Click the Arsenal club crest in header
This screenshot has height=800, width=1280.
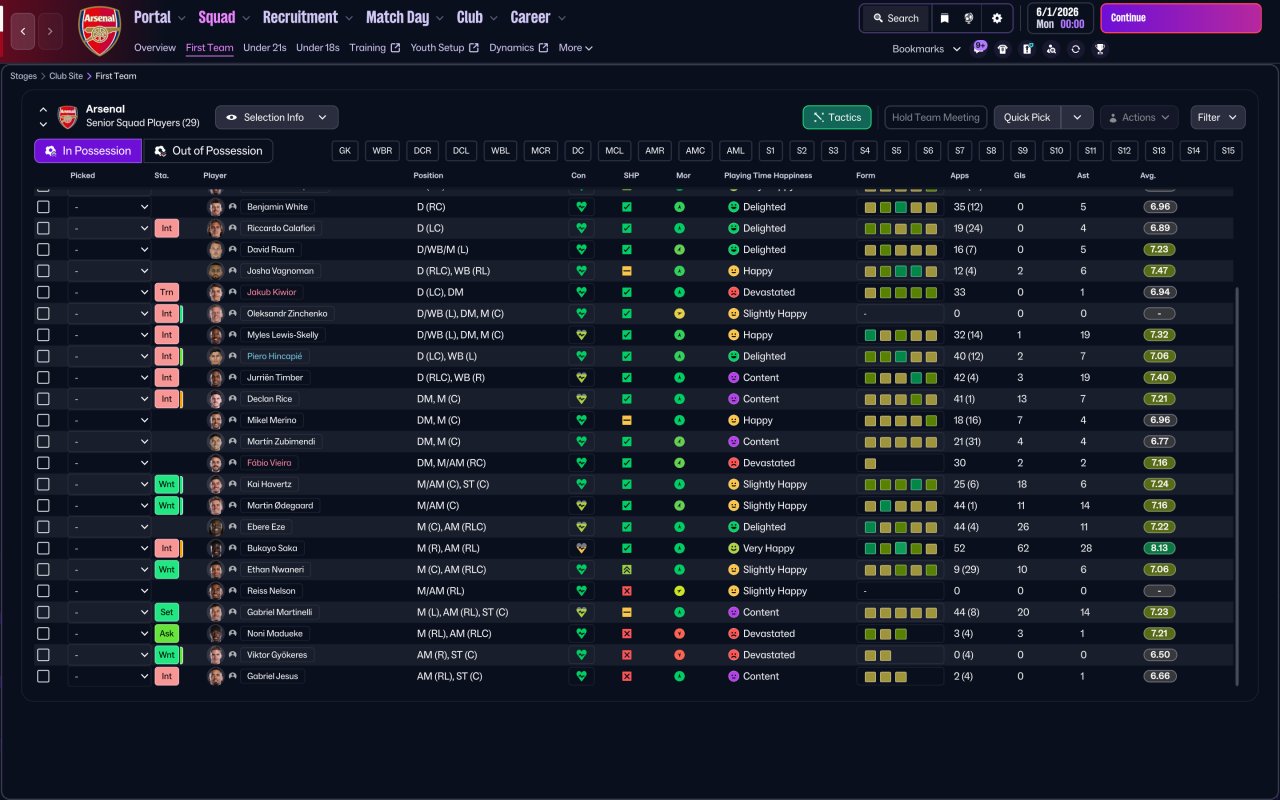click(x=99, y=31)
